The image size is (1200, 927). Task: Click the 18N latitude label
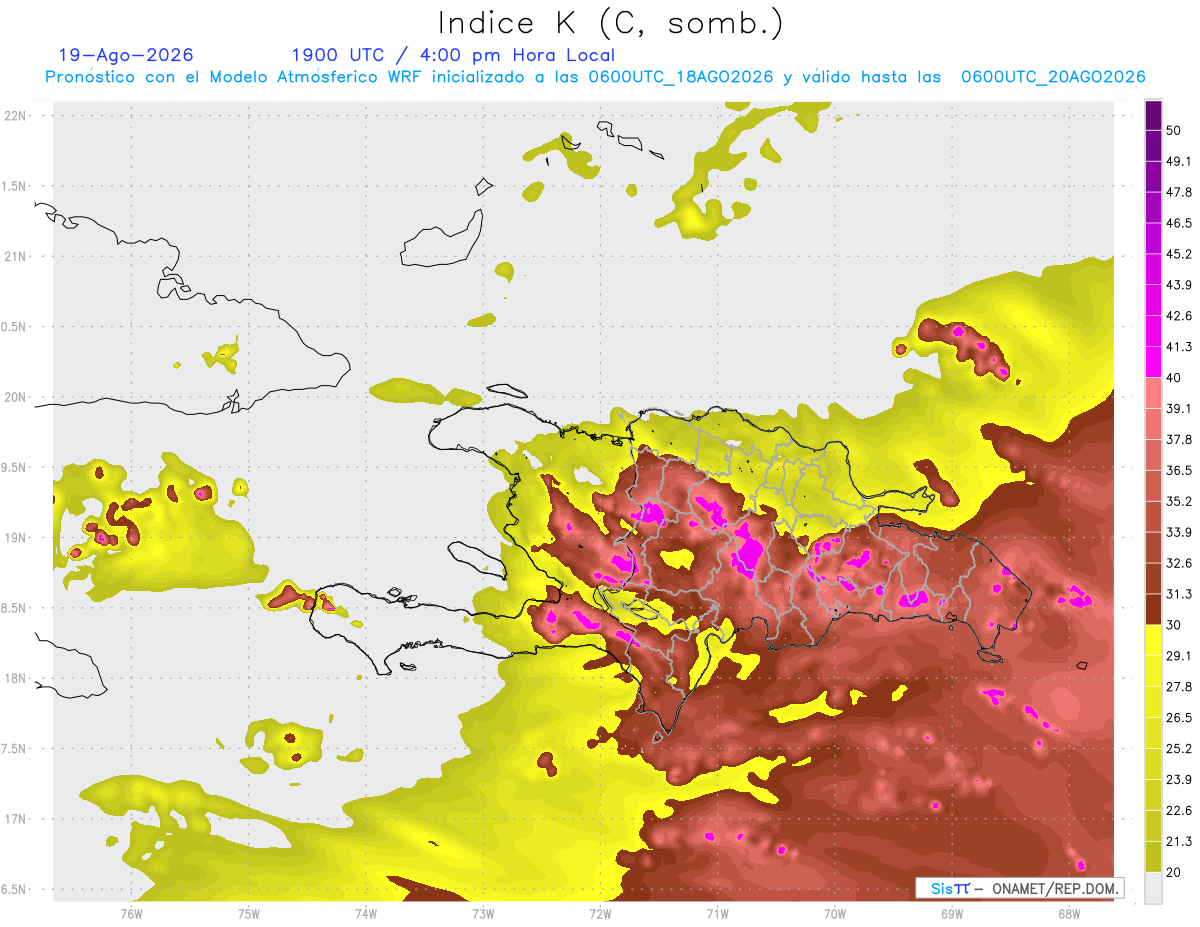[x=15, y=678]
